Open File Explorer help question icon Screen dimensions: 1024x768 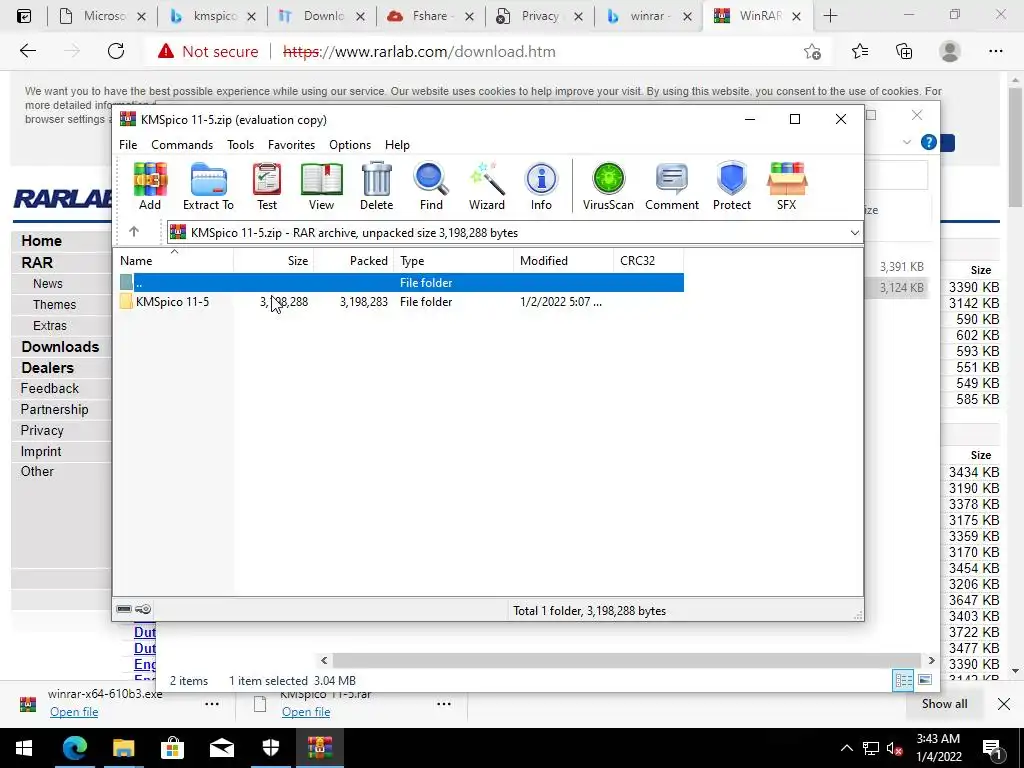click(928, 142)
